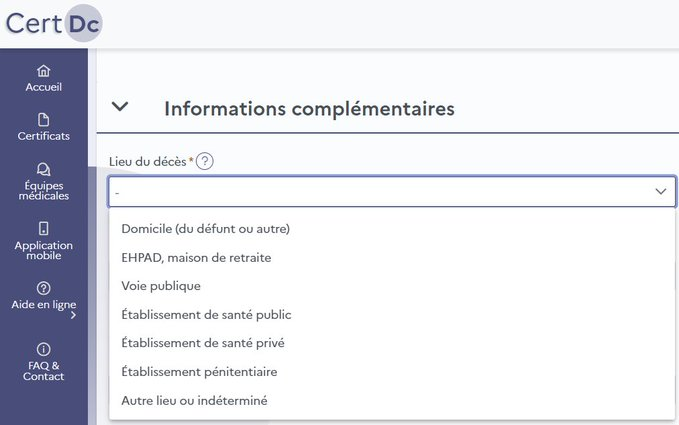Choose Autre lieu ou indéterminé
Screen dimensions: 679x425
194,400
